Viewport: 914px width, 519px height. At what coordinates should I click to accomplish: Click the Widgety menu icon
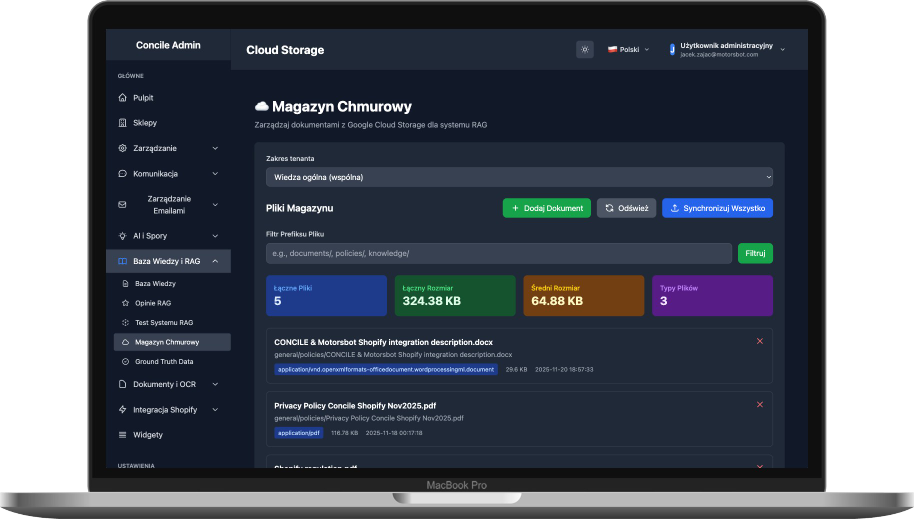tap(122, 435)
